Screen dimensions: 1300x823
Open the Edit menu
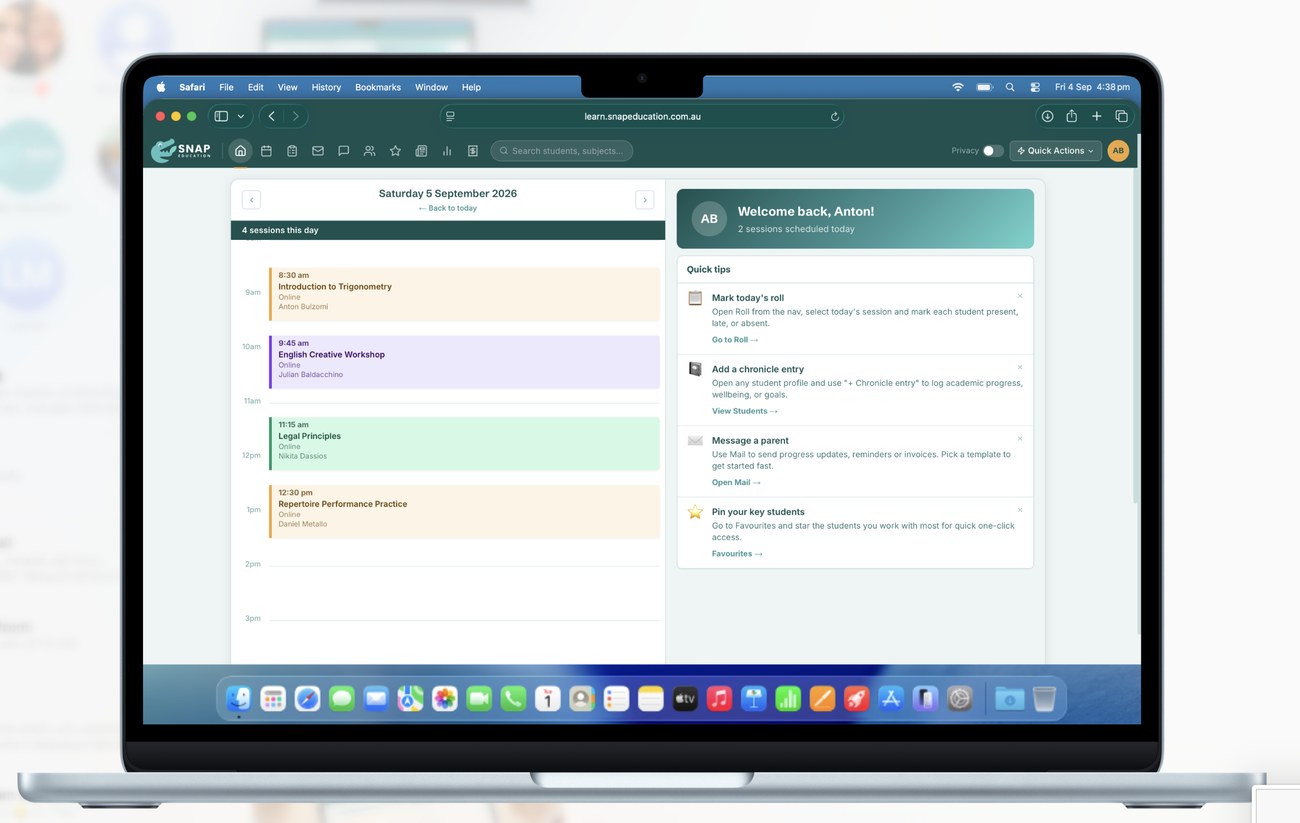pos(256,87)
